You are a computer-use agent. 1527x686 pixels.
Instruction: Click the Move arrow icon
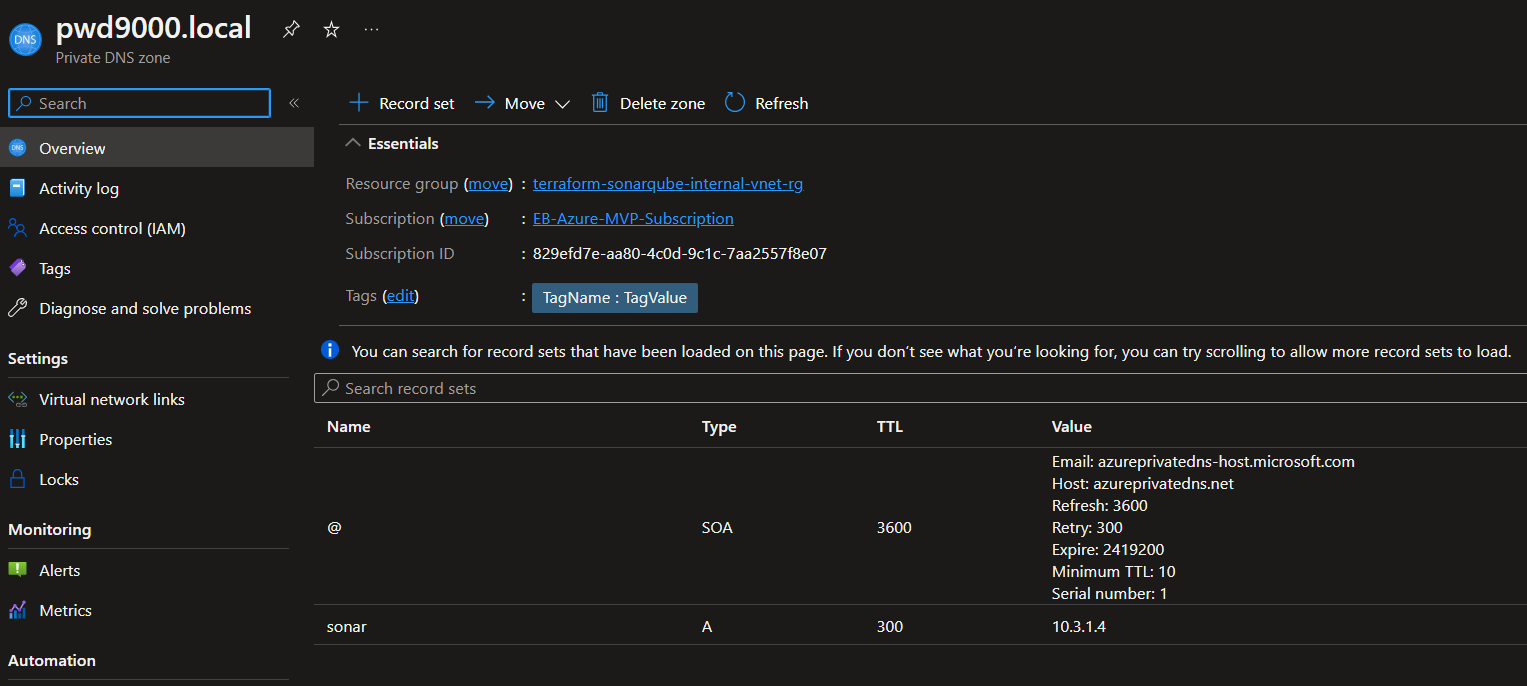coord(485,103)
